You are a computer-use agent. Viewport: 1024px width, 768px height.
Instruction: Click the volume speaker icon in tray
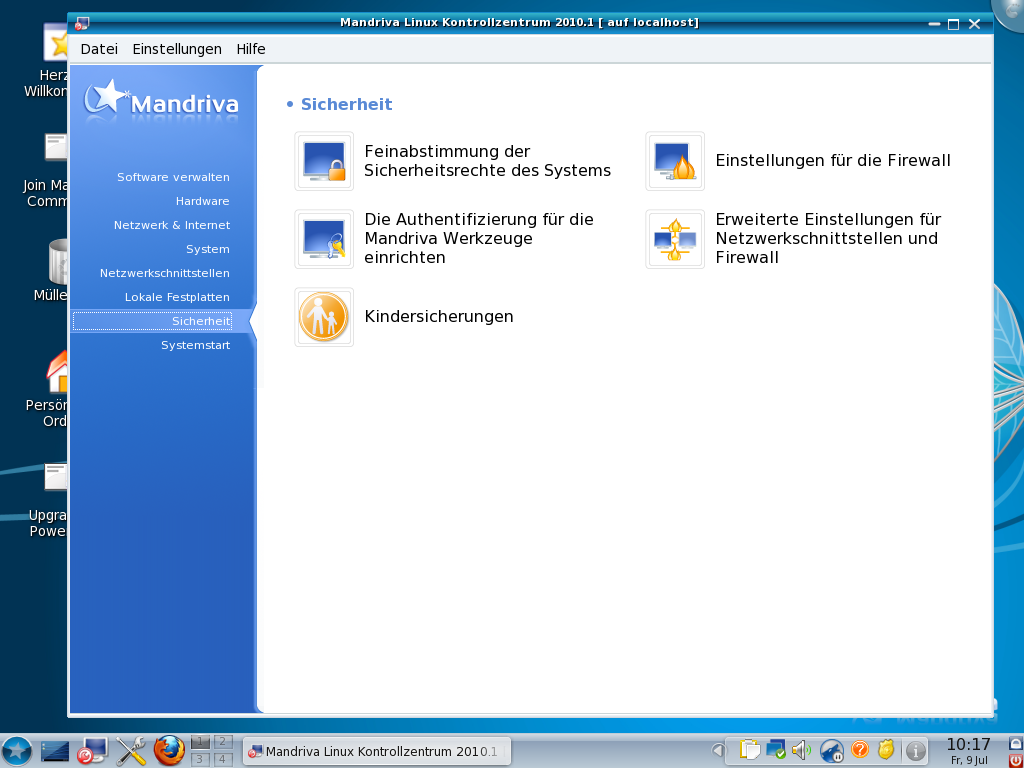(801, 750)
